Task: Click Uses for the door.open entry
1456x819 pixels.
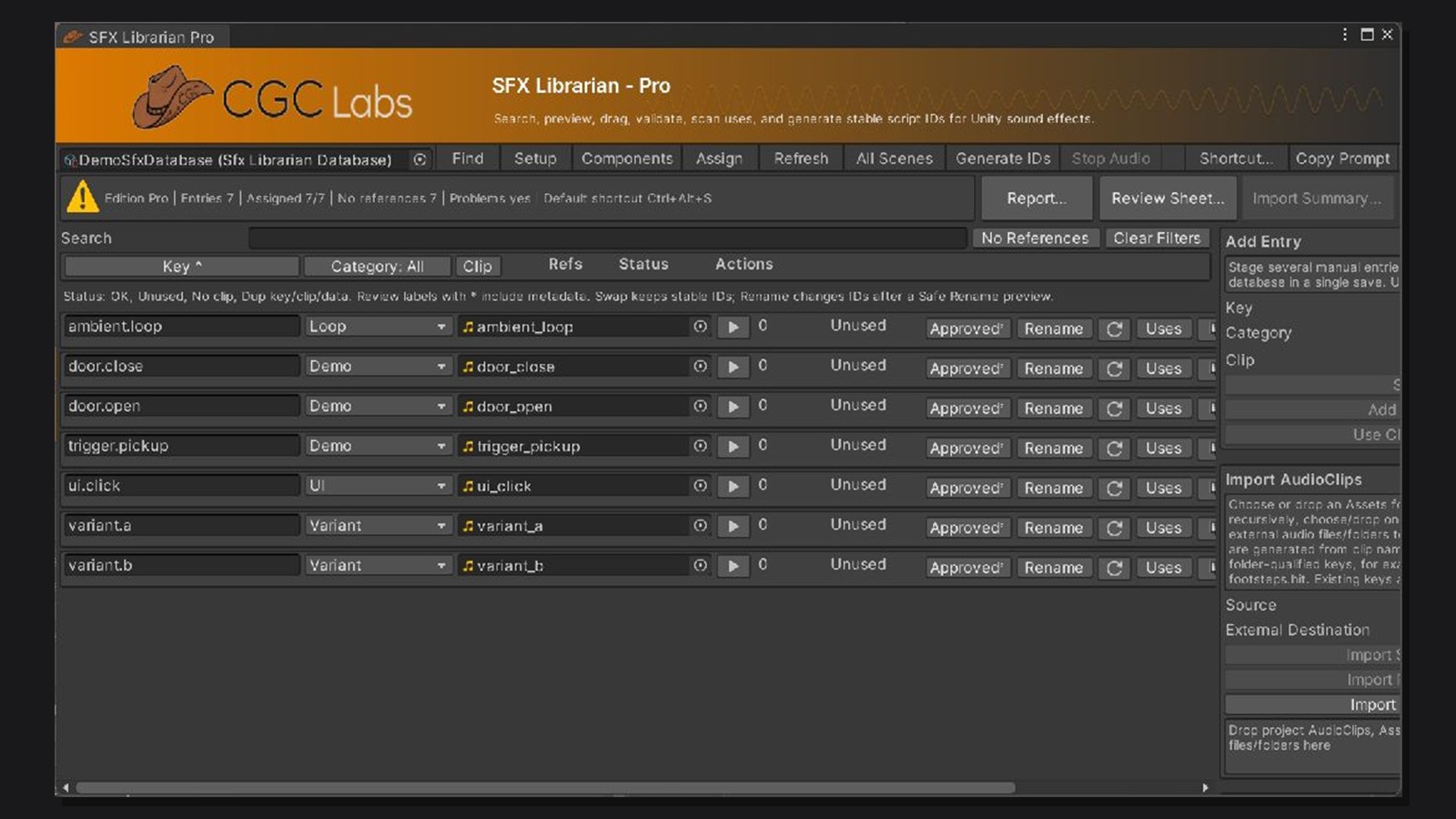Action: point(1163,409)
